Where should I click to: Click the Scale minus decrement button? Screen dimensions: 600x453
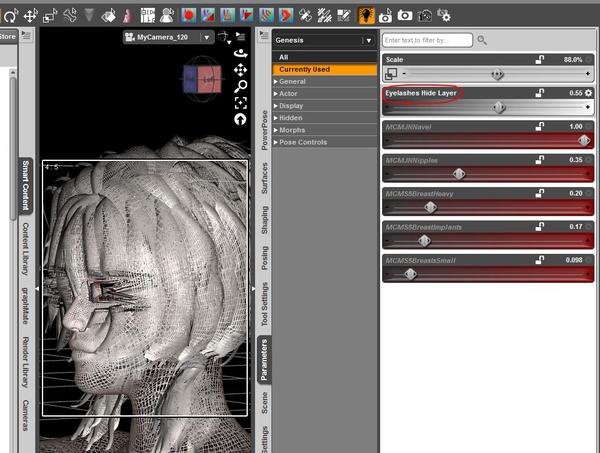(404, 73)
